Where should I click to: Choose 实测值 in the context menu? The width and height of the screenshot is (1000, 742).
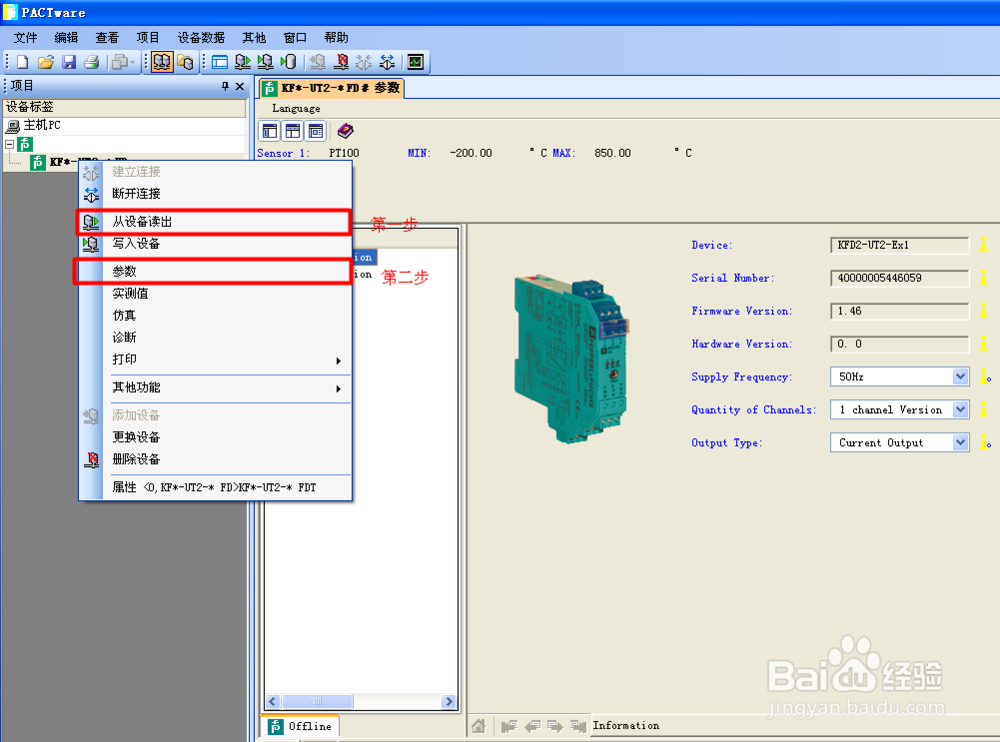click(216, 293)
